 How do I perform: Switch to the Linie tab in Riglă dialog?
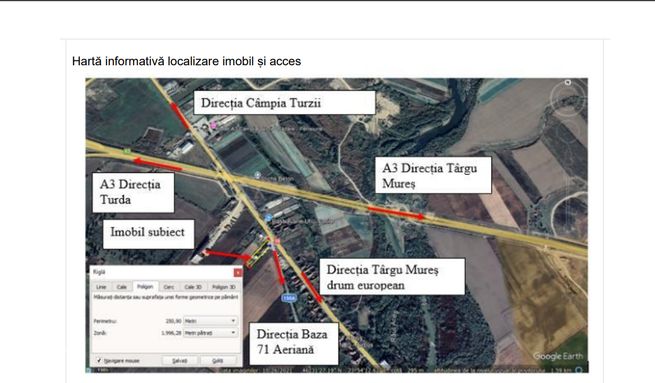101,287
